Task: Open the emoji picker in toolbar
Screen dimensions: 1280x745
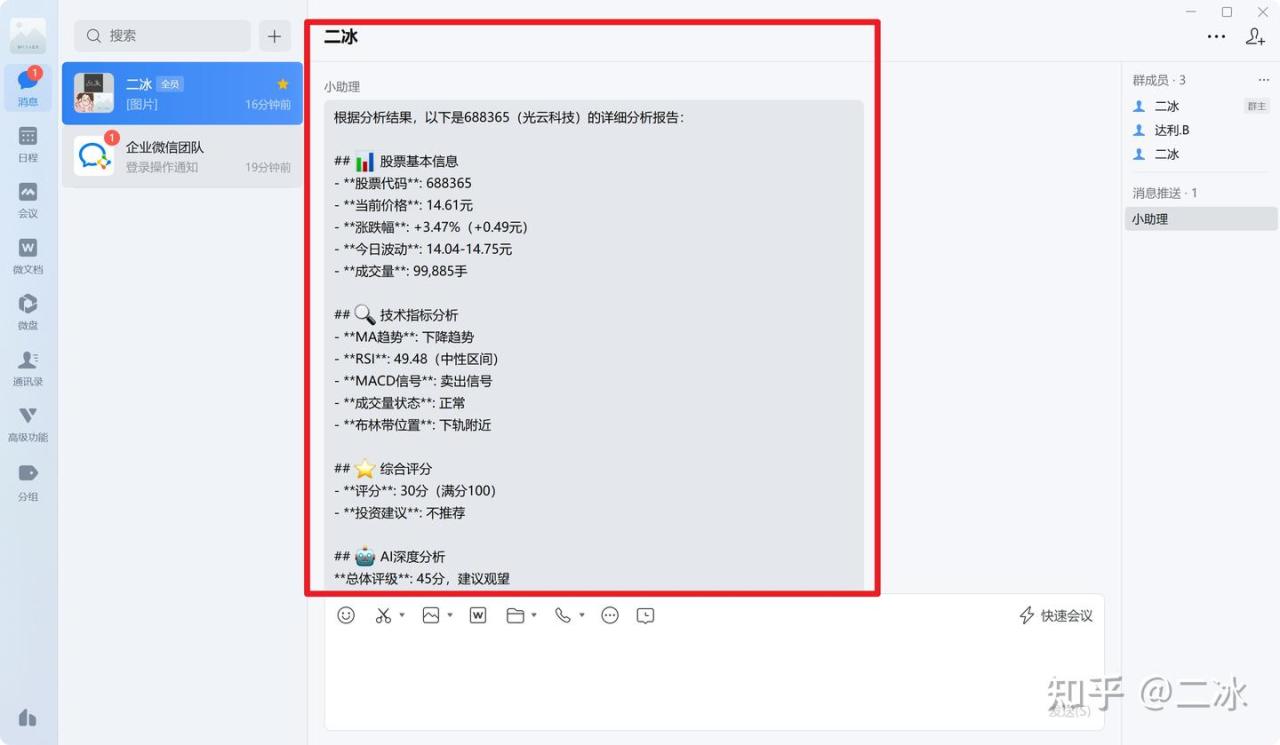Action: pos(346,615)
